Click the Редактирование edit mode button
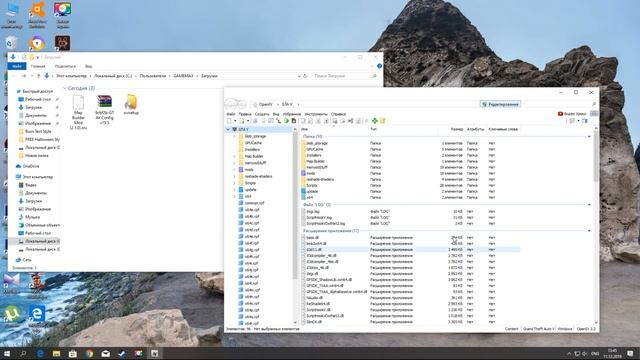 point(500,104)
